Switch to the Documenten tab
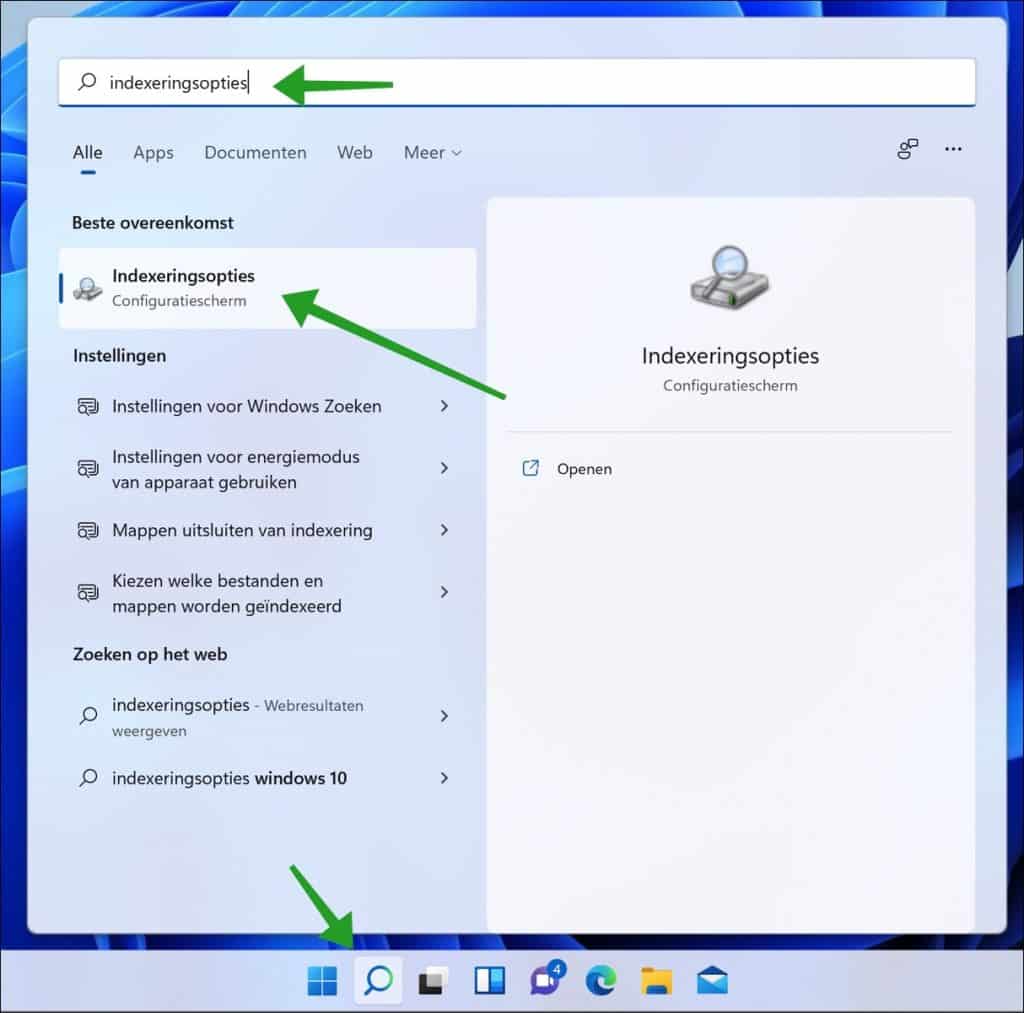 click(255, 152)
